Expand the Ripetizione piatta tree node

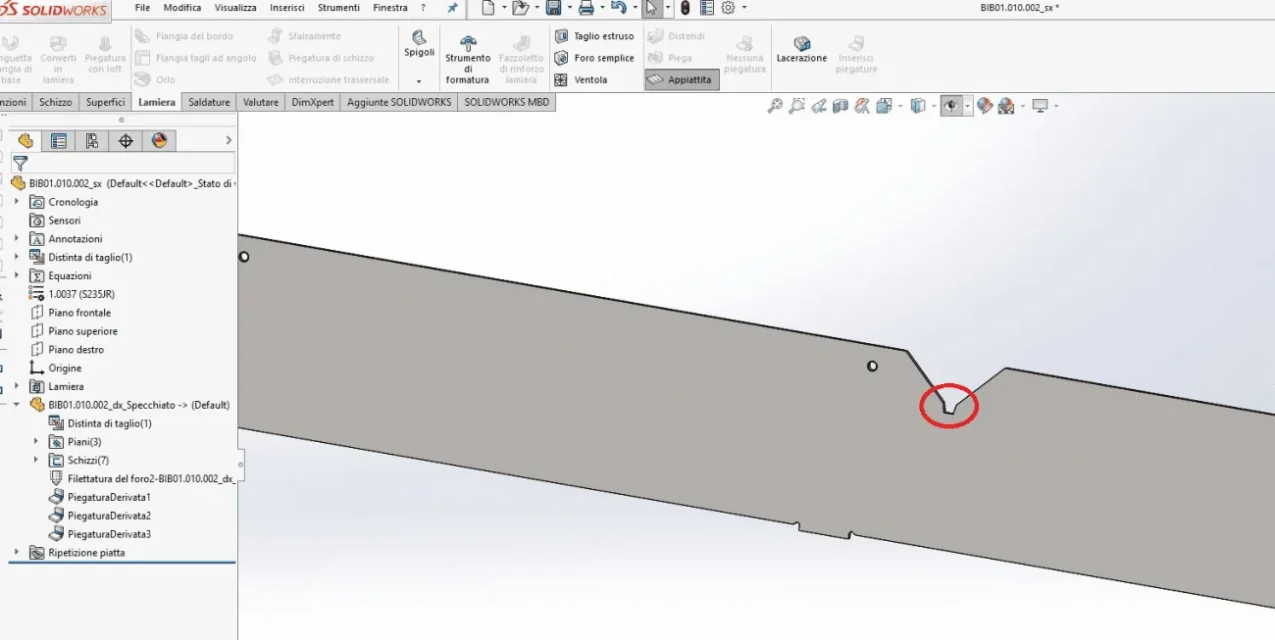16,552
